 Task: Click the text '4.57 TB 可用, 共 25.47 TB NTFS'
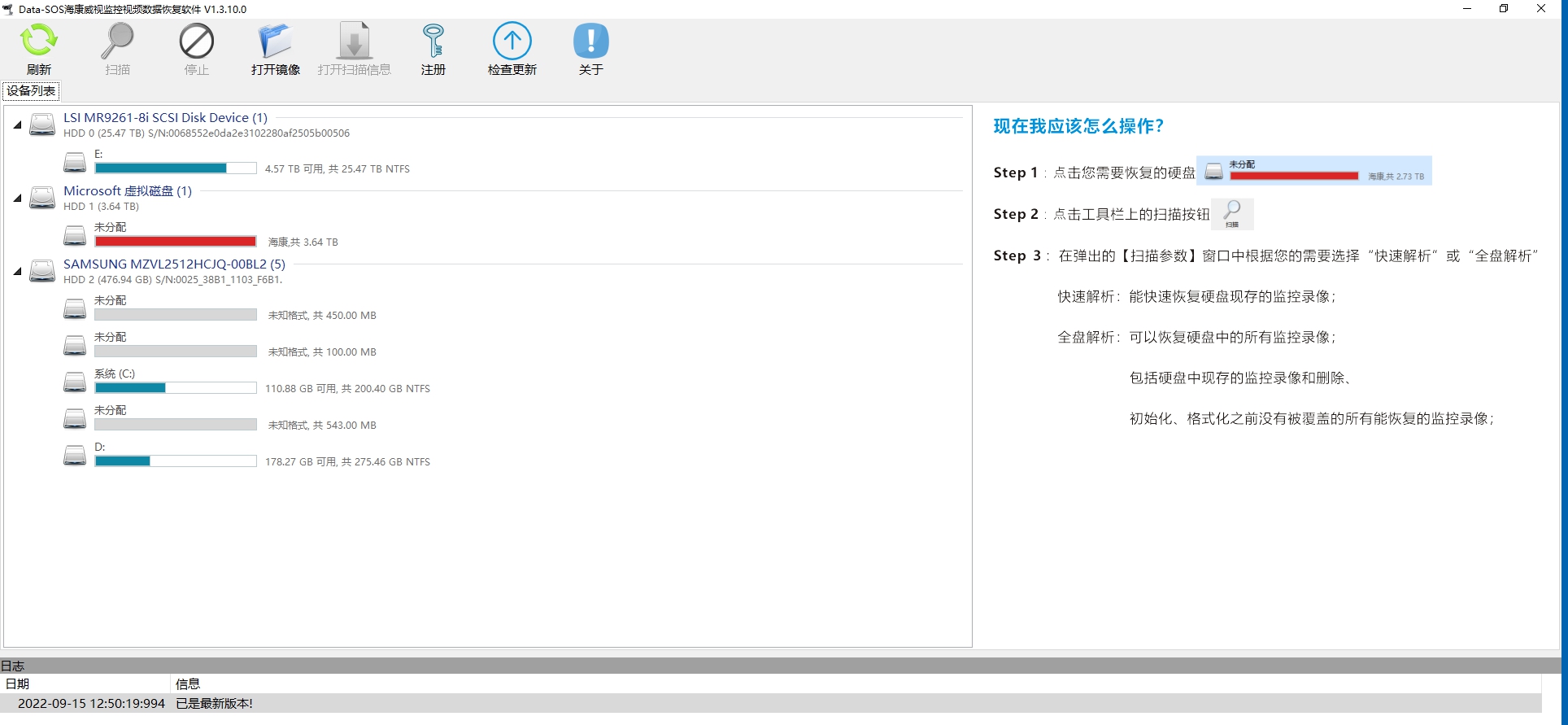coord(337,169)
